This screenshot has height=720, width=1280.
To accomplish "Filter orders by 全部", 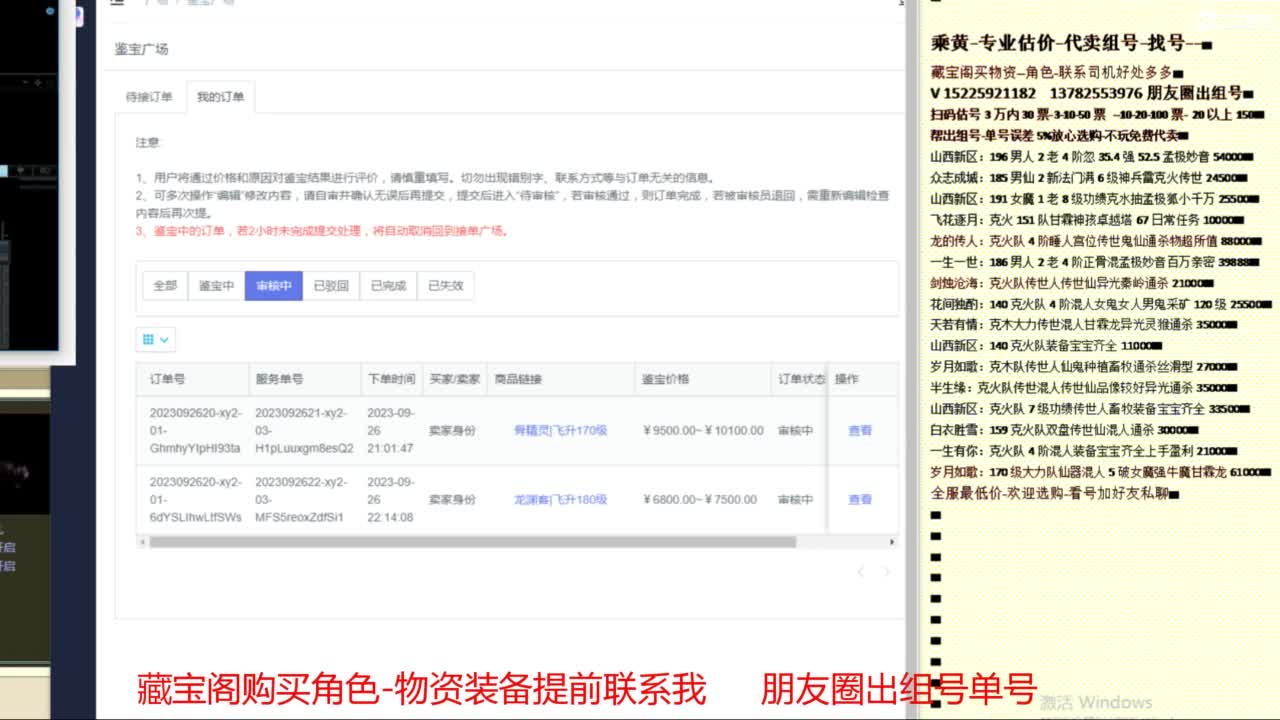I will [x=165, y=286].
